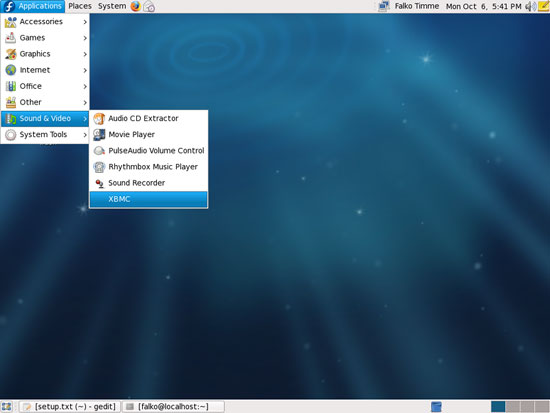Launch XBMC from the submenu

click(149, 199)
